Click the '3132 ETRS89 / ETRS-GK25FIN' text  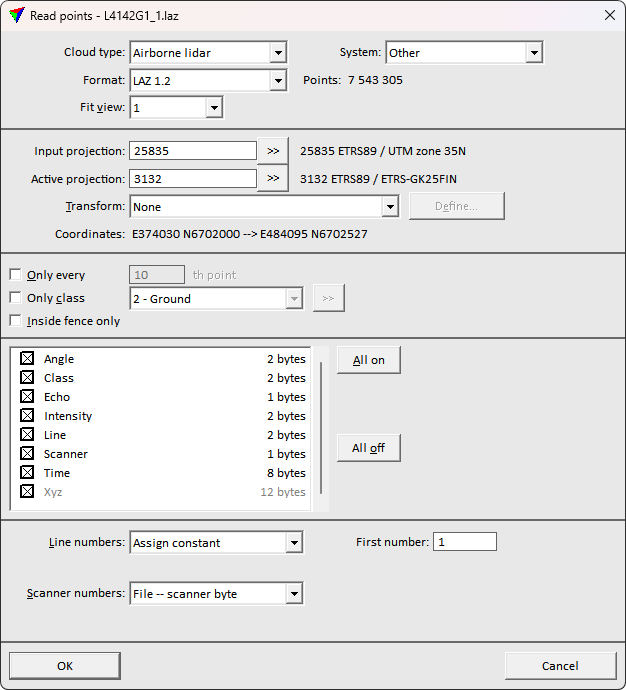pos(378,179)
